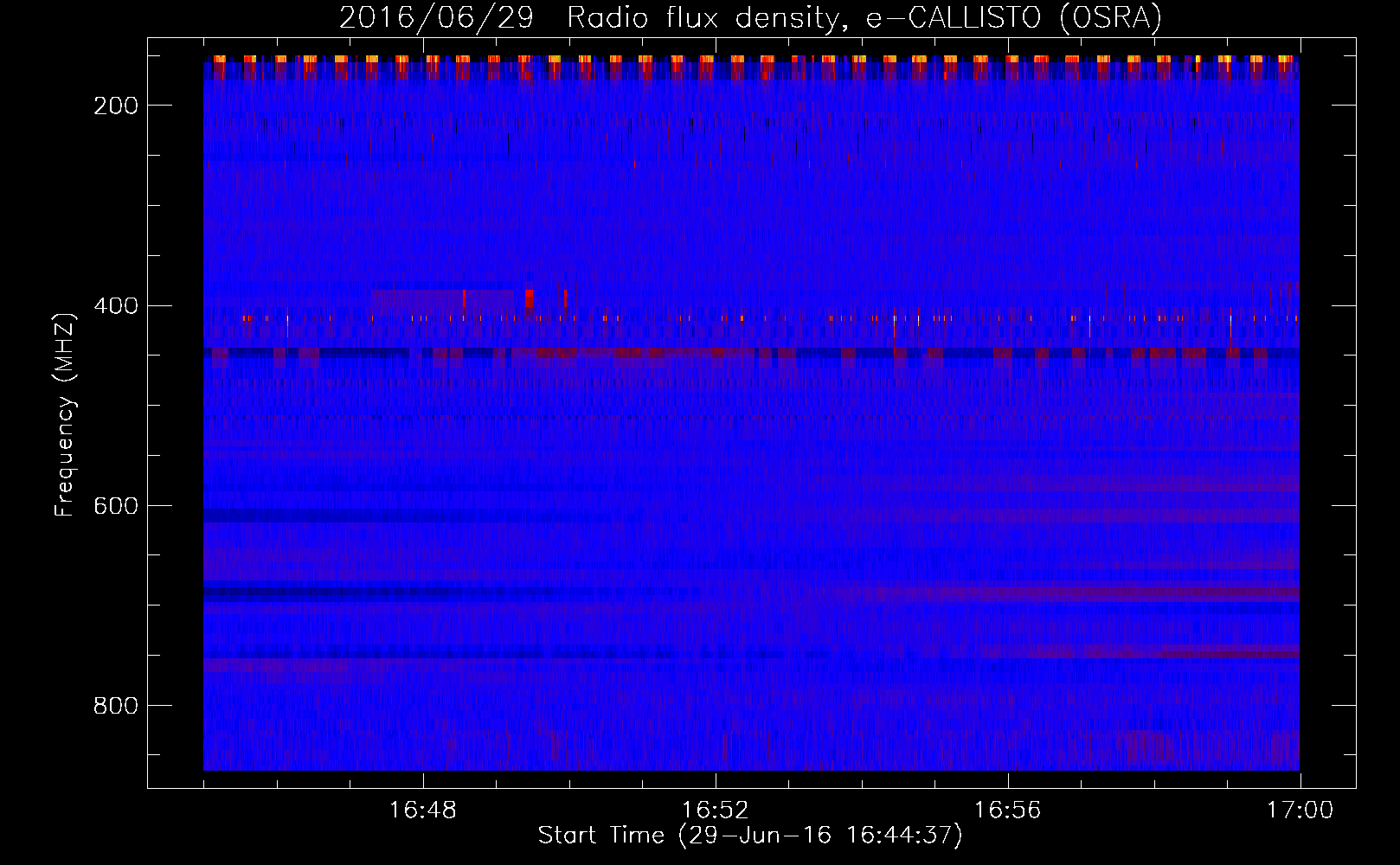
Task: Click the 16:52 time tick label
Action: 716,811
